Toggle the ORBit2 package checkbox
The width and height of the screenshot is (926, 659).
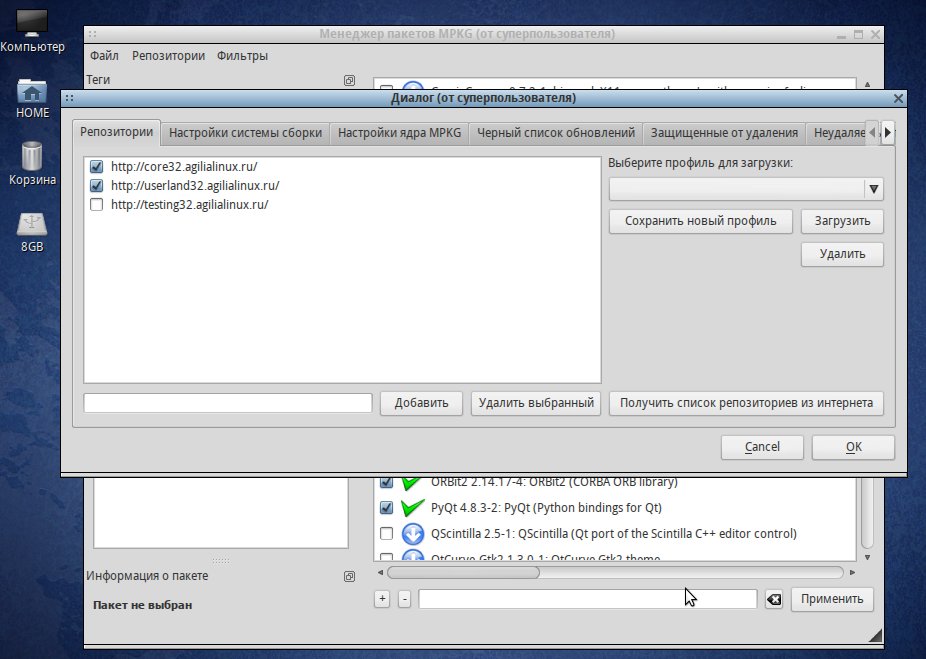coord(386,482)
